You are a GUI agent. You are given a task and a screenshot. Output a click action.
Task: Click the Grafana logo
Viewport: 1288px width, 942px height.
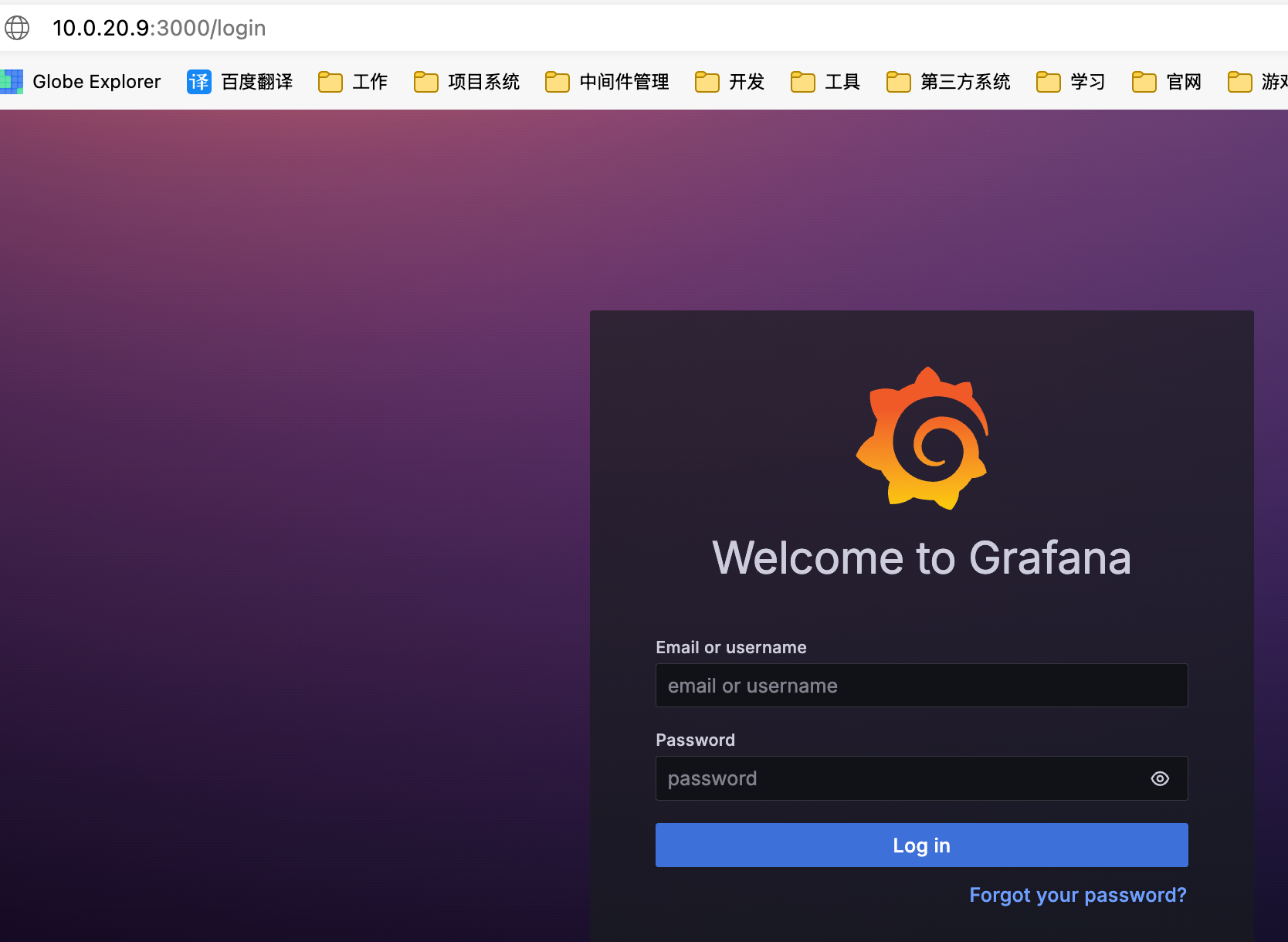pyautogui.click(x=922, y=438)
